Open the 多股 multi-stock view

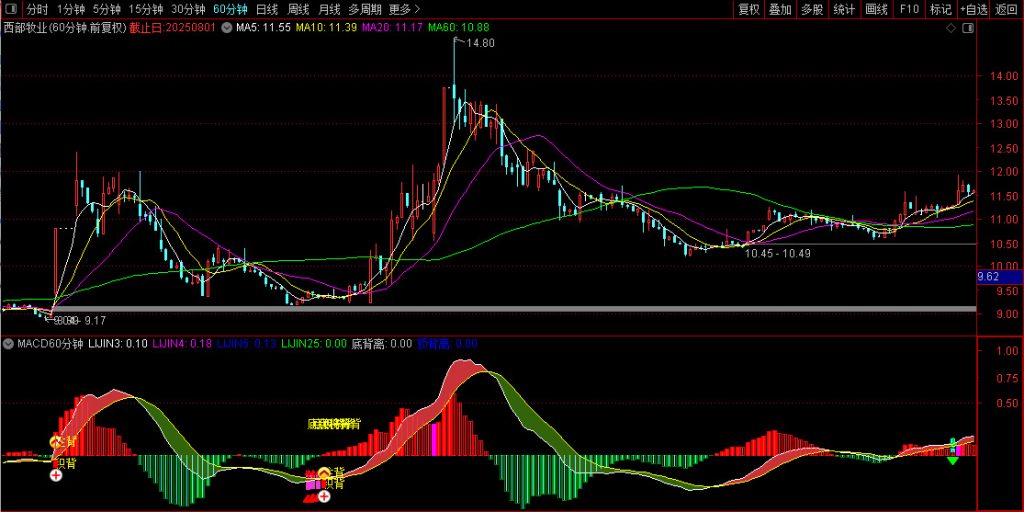[x=812, y=9]
